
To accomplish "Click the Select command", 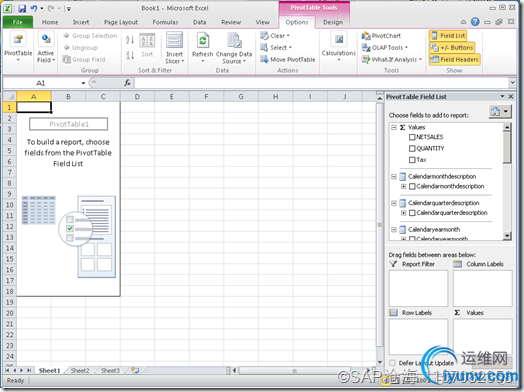I will [x=276, y=47].
